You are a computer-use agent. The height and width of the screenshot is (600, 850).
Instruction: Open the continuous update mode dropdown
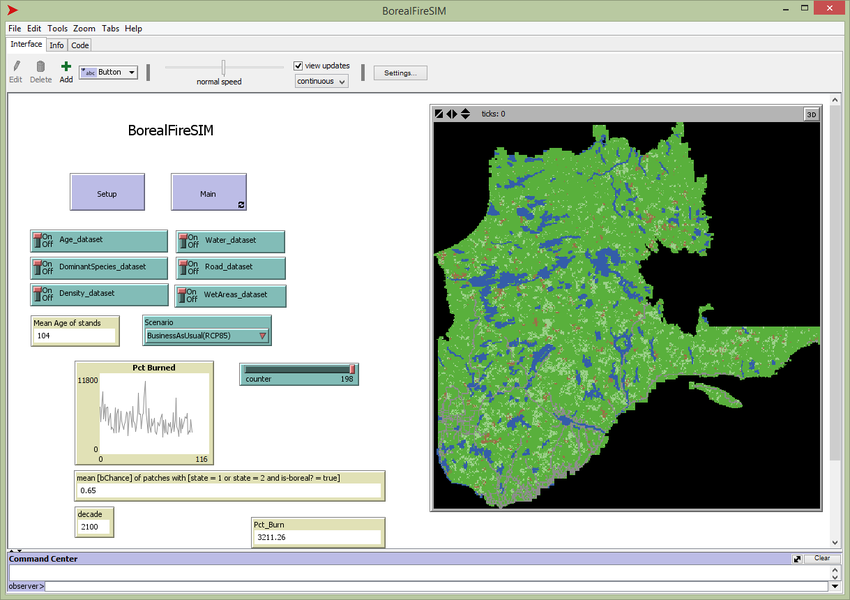(321, 81)
